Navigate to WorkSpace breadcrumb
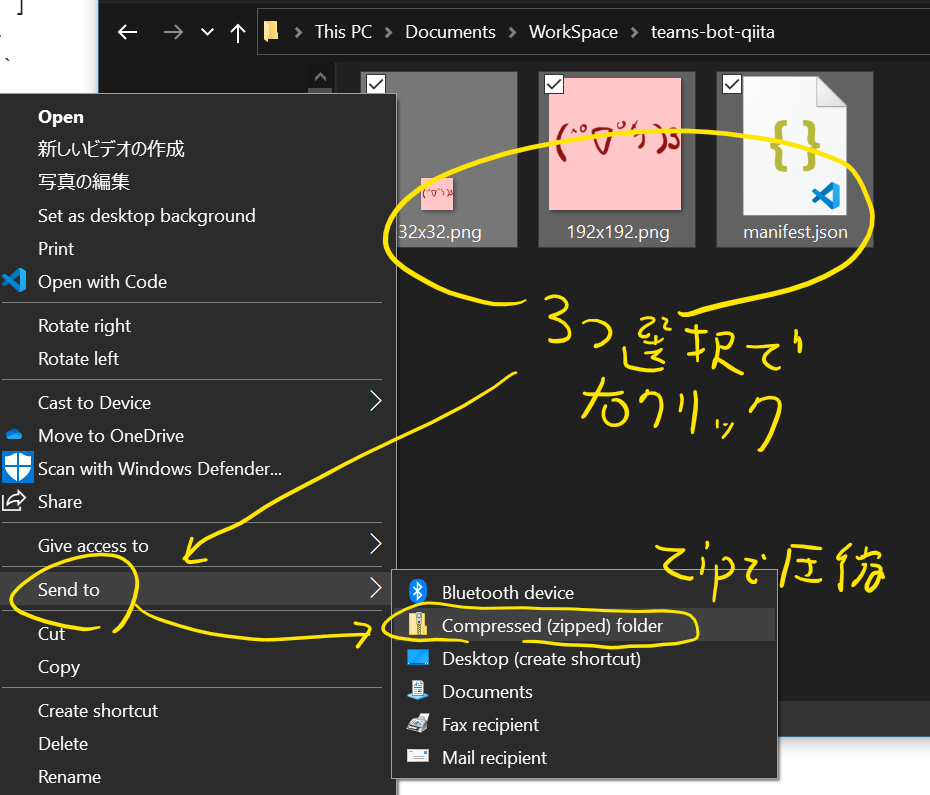930x795 pixels. [573, 31]
